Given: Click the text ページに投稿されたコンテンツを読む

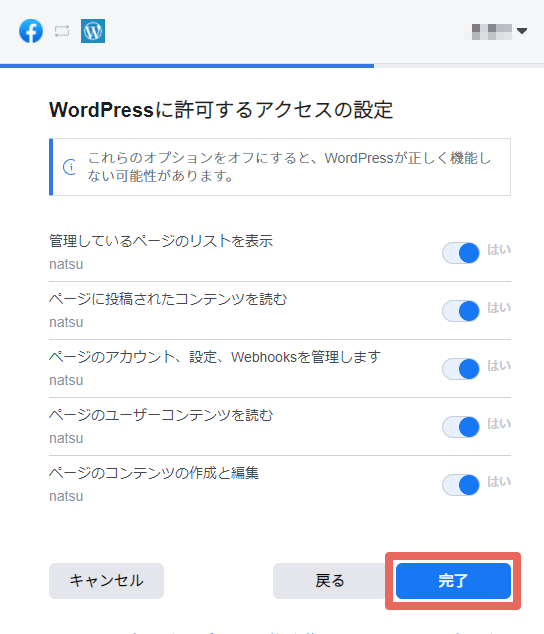Looking at the screenshot, I should click(168, 299).
